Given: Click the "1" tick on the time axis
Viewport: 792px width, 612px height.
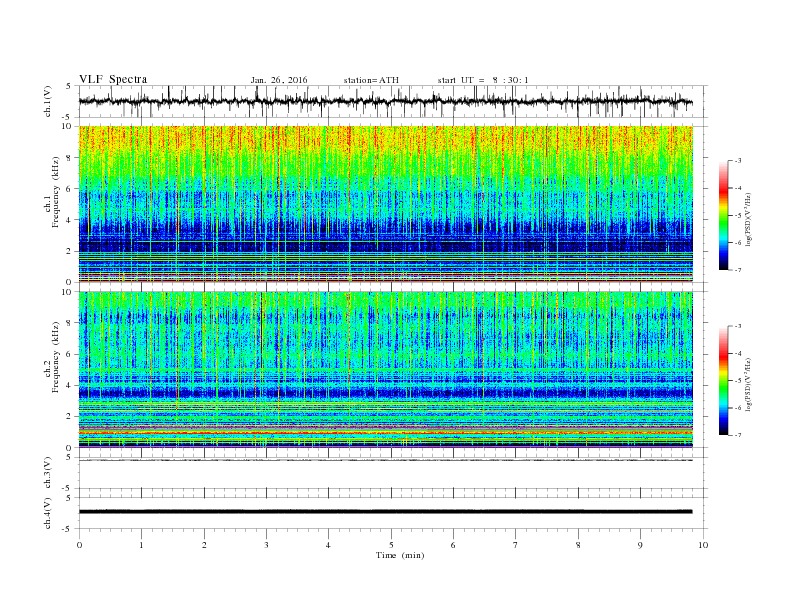Looking at the screenshot, I should pyautogui.click(x=141, y=545).
